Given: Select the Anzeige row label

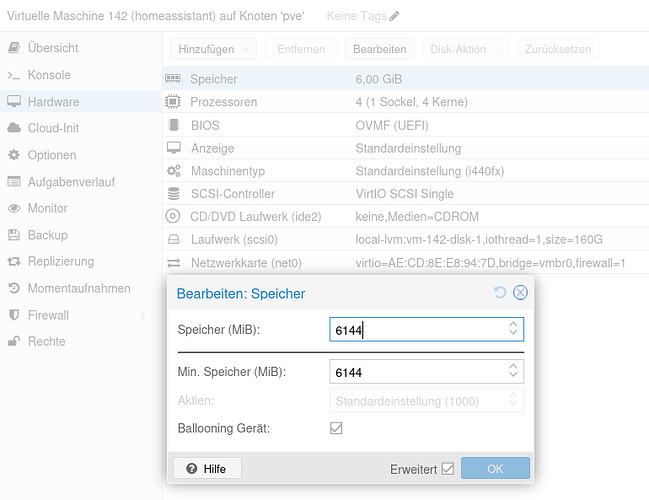Looking at the screenshot, I should (x=212, y=148).
